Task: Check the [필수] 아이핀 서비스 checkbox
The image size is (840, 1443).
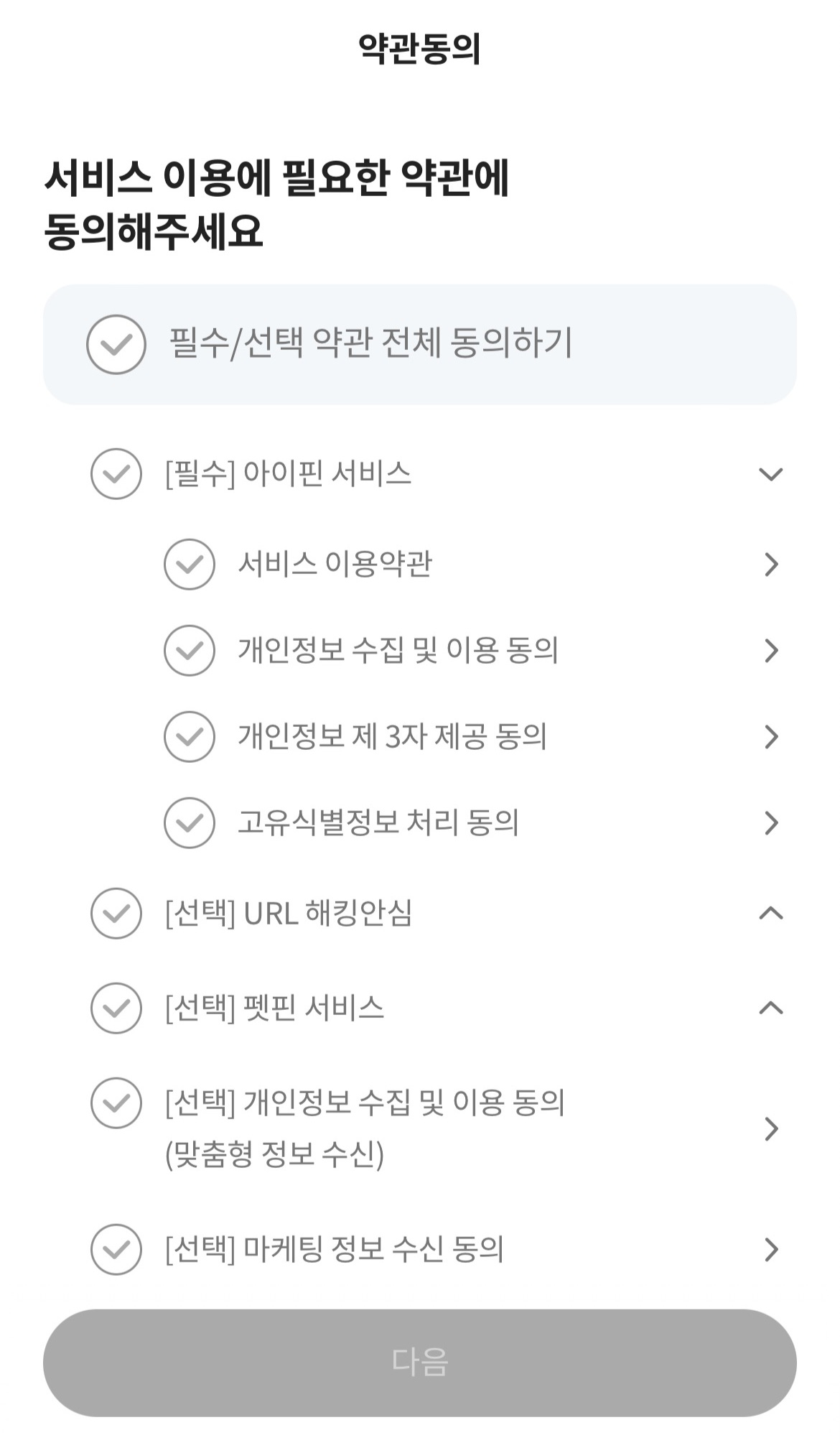Action: click(x=116, y=474)
